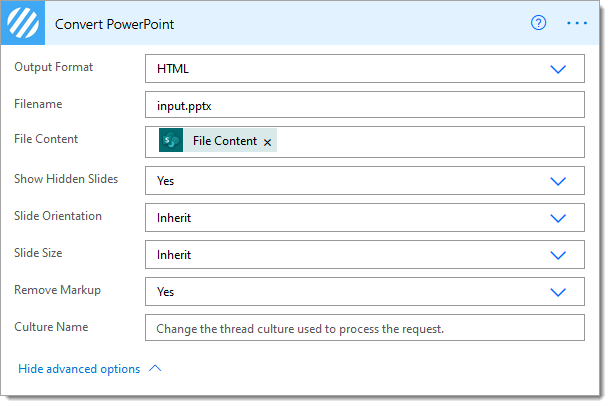The width and height of the screenshot is (610, 406).
Task: Click Hide advanced options link
Action: tap(79, 369)
